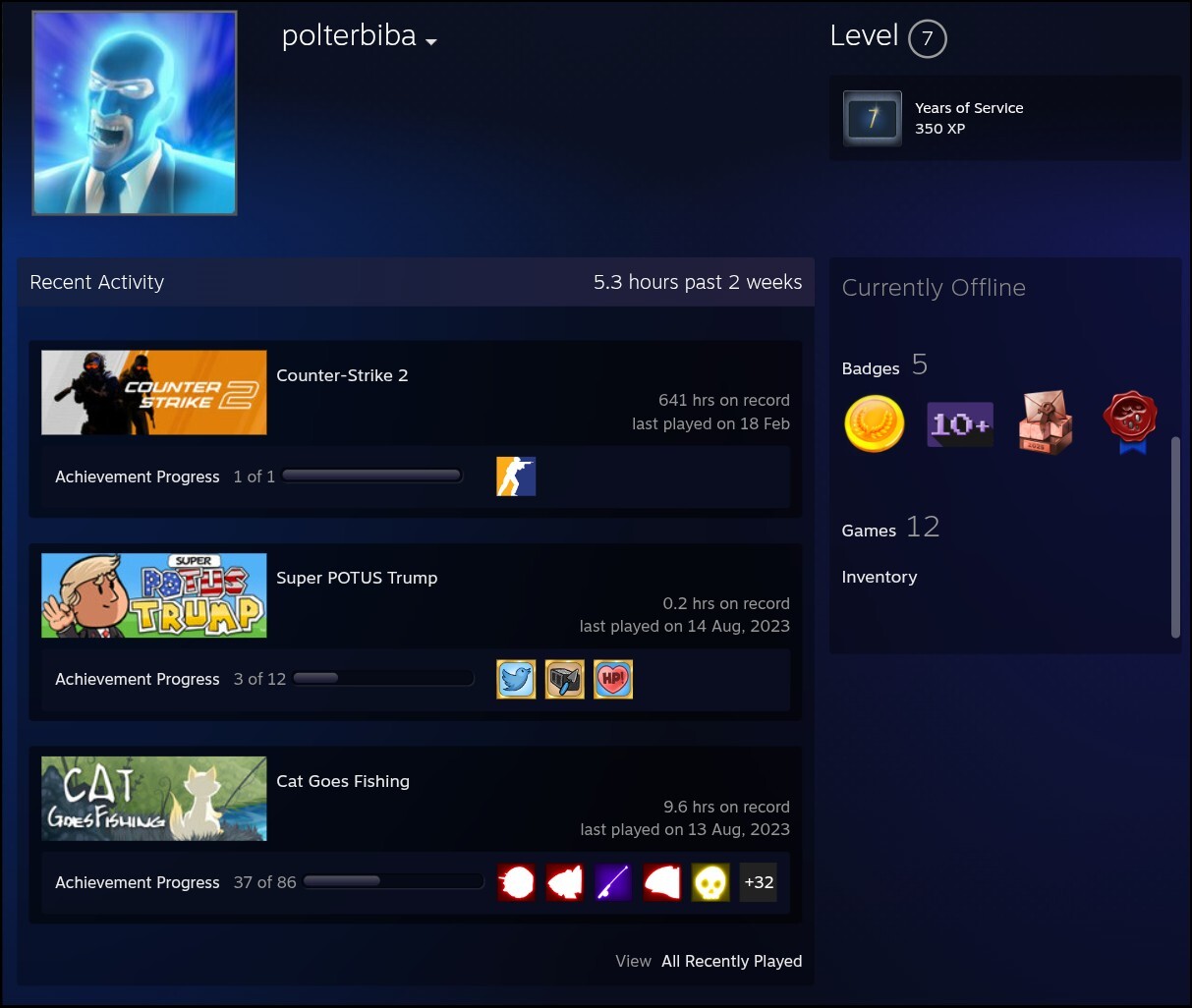
Task: Click the '37 of 86' achievement count
Action: [264, 882]
